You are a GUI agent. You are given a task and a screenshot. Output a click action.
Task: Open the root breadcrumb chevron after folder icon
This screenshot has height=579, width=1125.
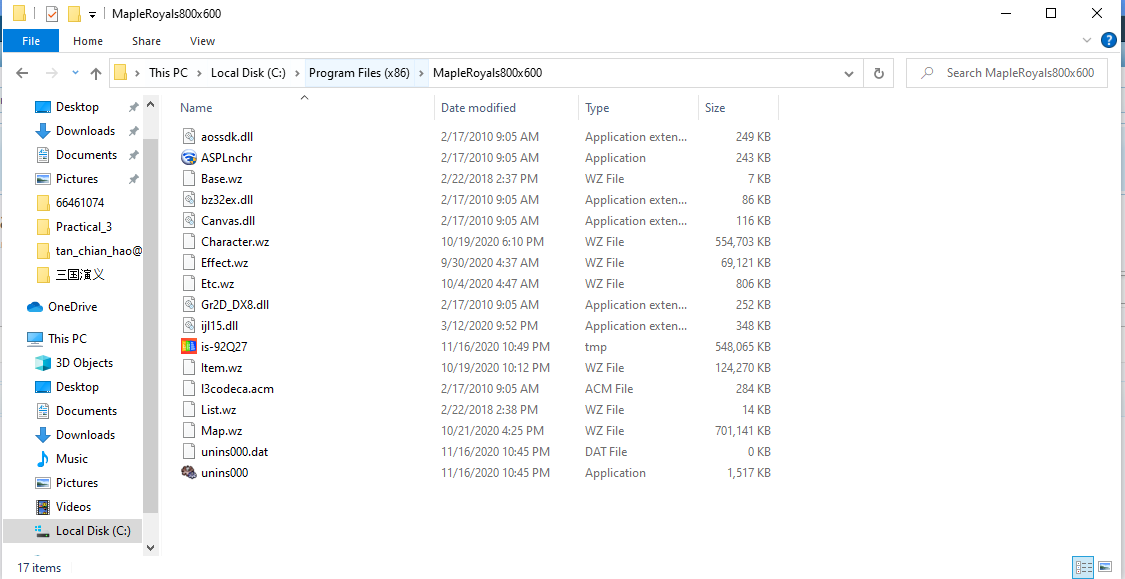[138, 73]
